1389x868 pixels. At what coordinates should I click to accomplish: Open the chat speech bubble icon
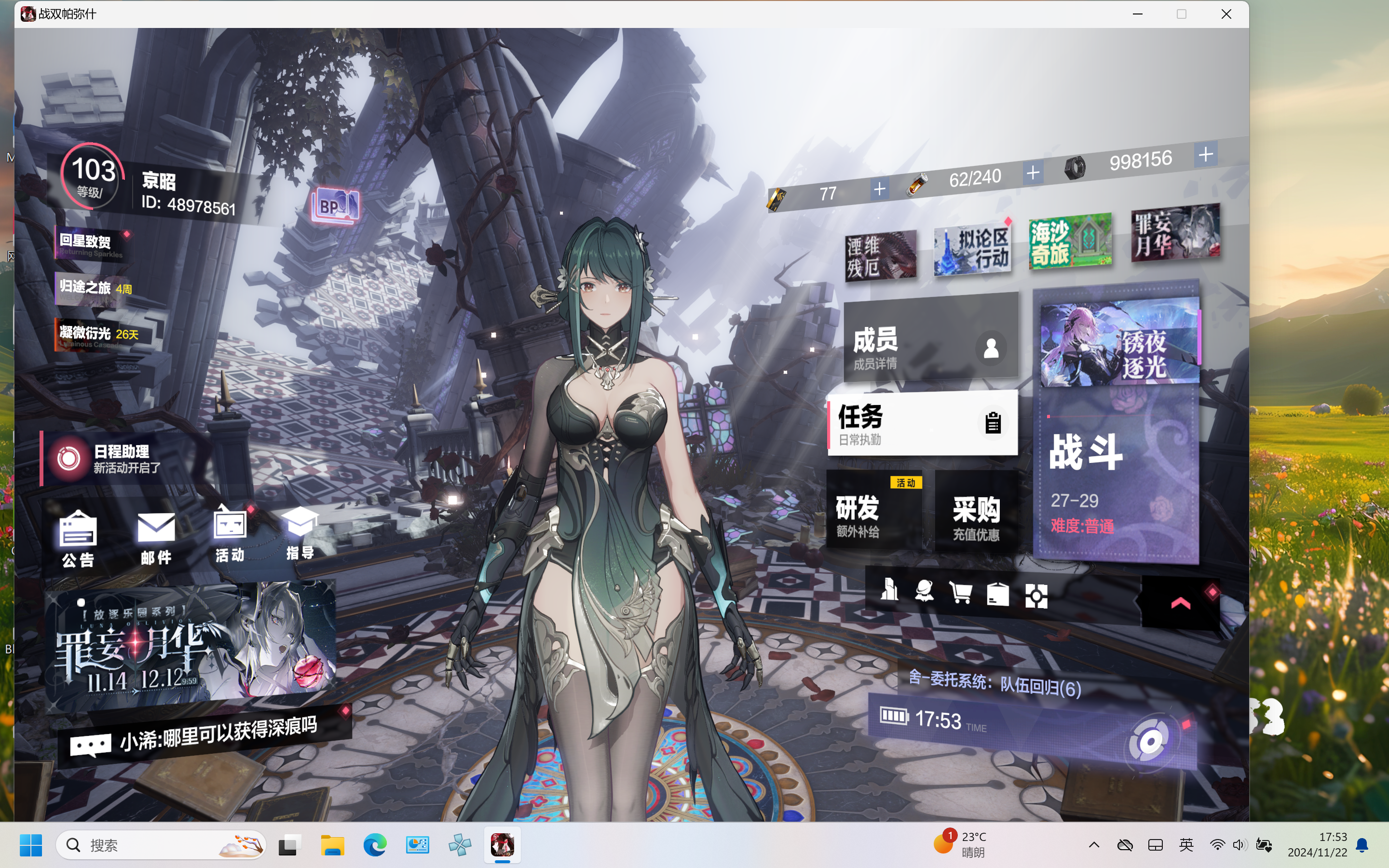coord(90,745)
